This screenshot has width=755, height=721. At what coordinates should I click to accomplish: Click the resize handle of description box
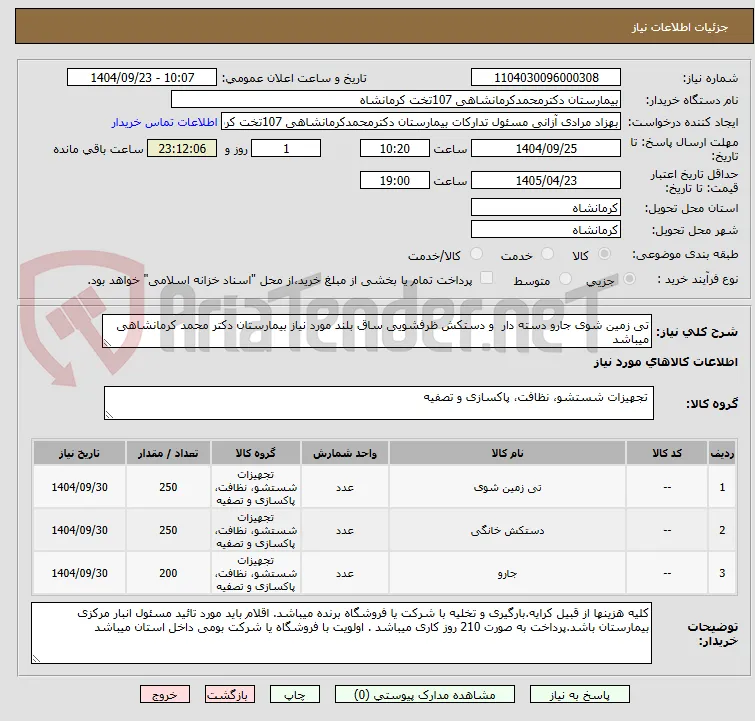click(x=107, y=343)
